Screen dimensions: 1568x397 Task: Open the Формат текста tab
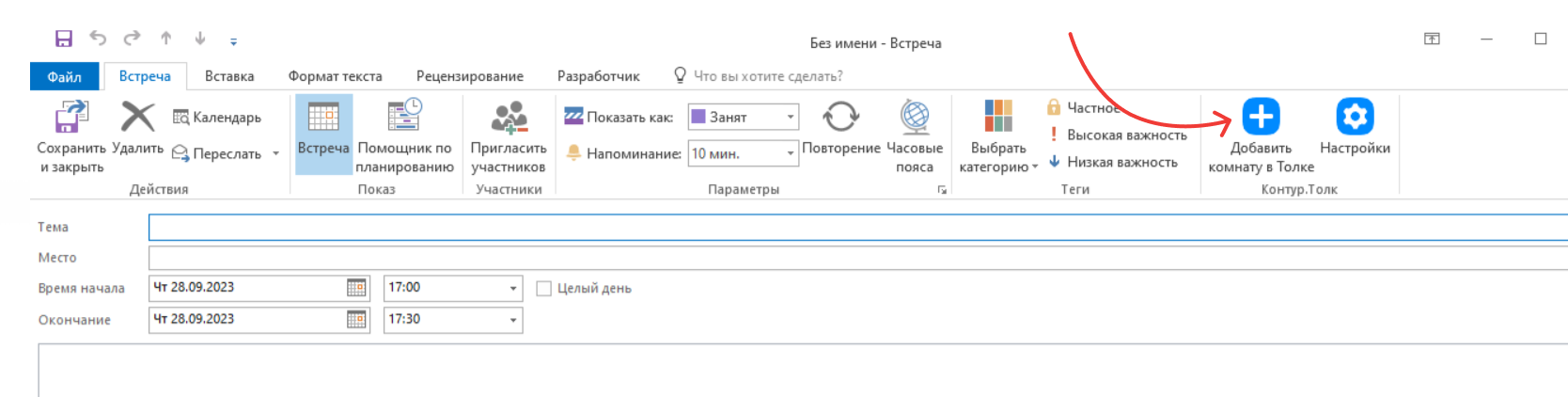click(x=335, y=76)
